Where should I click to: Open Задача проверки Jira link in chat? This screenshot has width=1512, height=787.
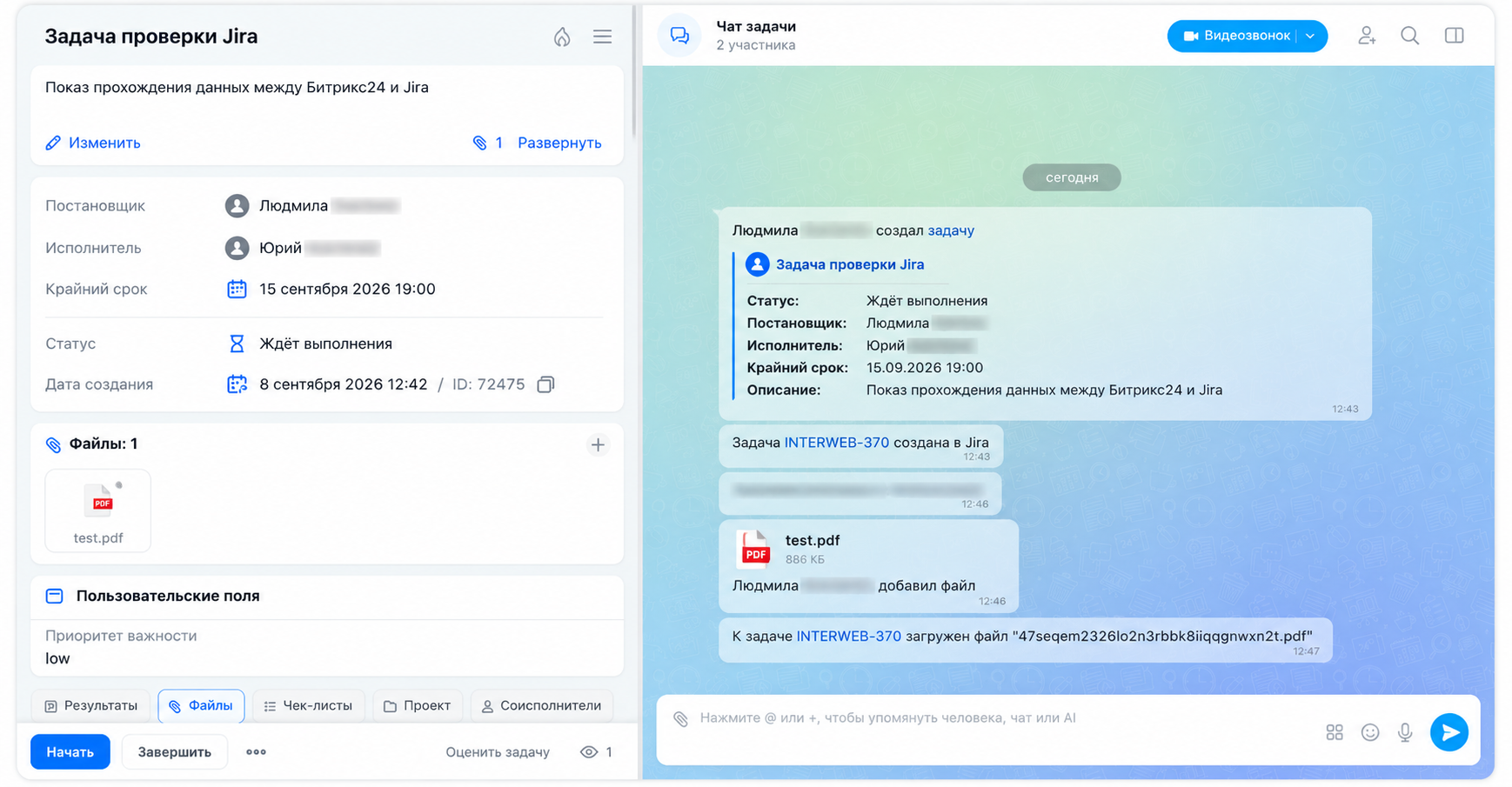click(850, 264)
